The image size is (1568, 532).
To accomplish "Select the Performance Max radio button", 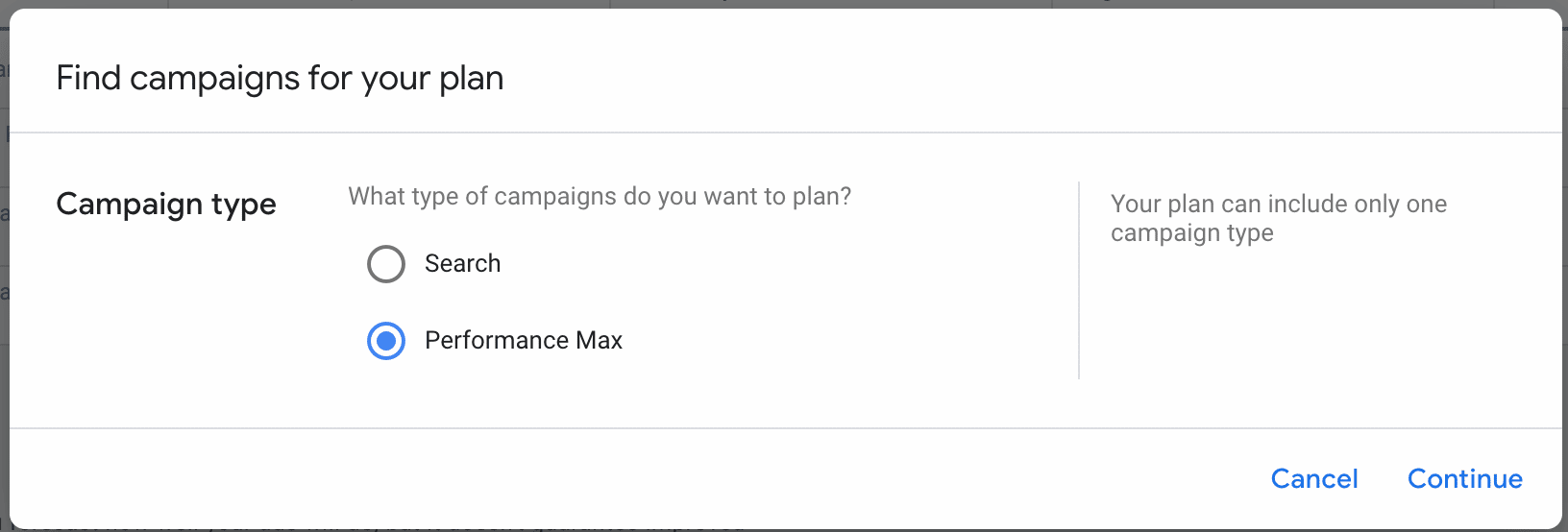I will click(x=386, y=341).
